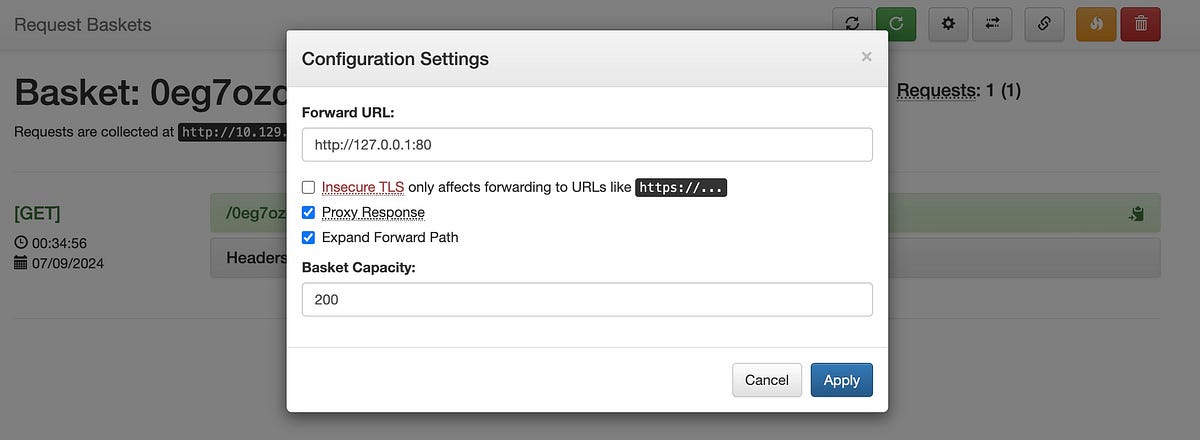
Task: Uncheck the Expand Forward Path checkbox
Action: [x=308, y=237]
